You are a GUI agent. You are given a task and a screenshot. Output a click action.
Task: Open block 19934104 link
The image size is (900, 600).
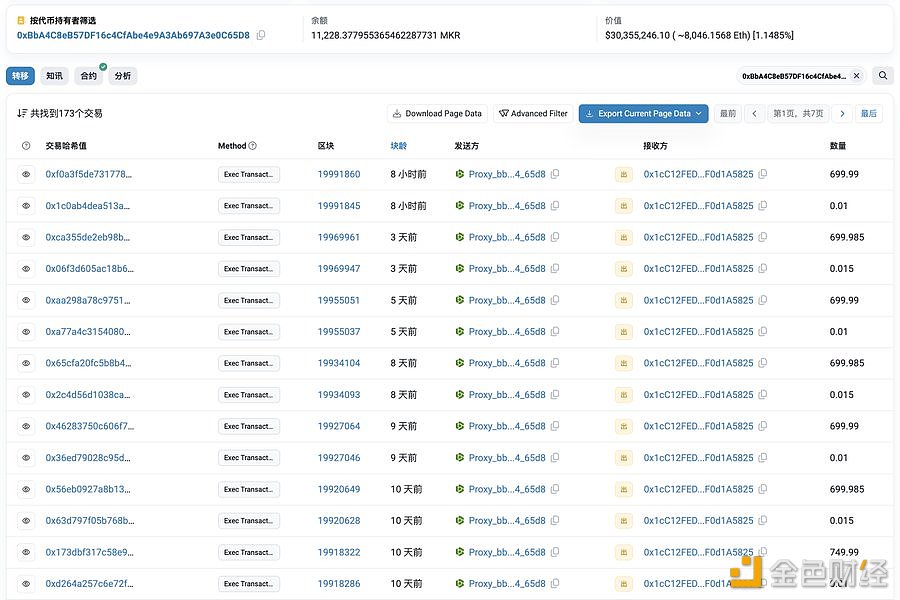pyautogui.click(x=339, y=363)
